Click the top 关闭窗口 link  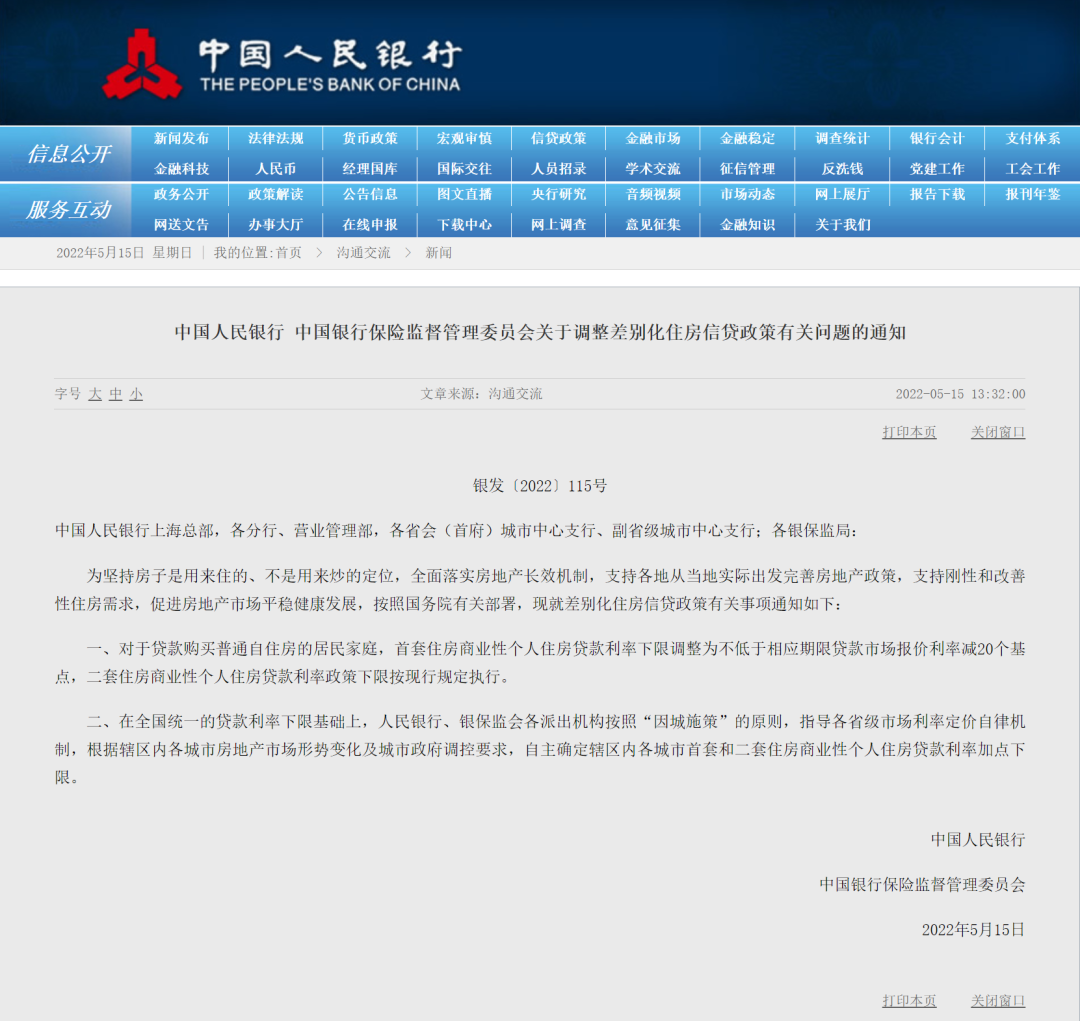click(998, 432)
